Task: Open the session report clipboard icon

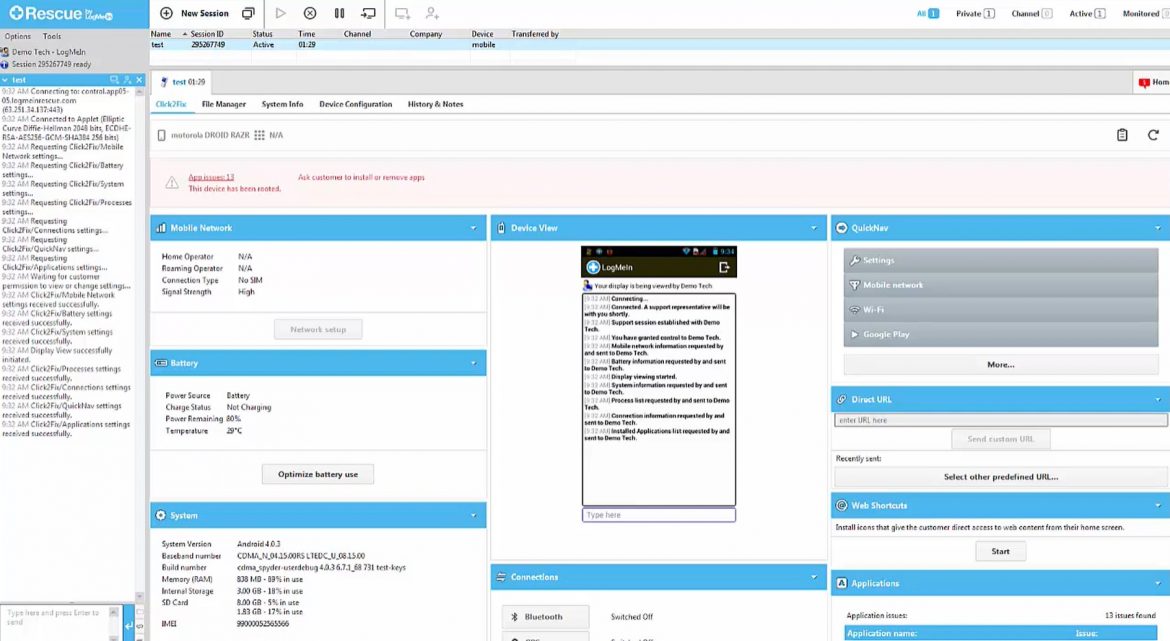Action: tap(1121, 134)
